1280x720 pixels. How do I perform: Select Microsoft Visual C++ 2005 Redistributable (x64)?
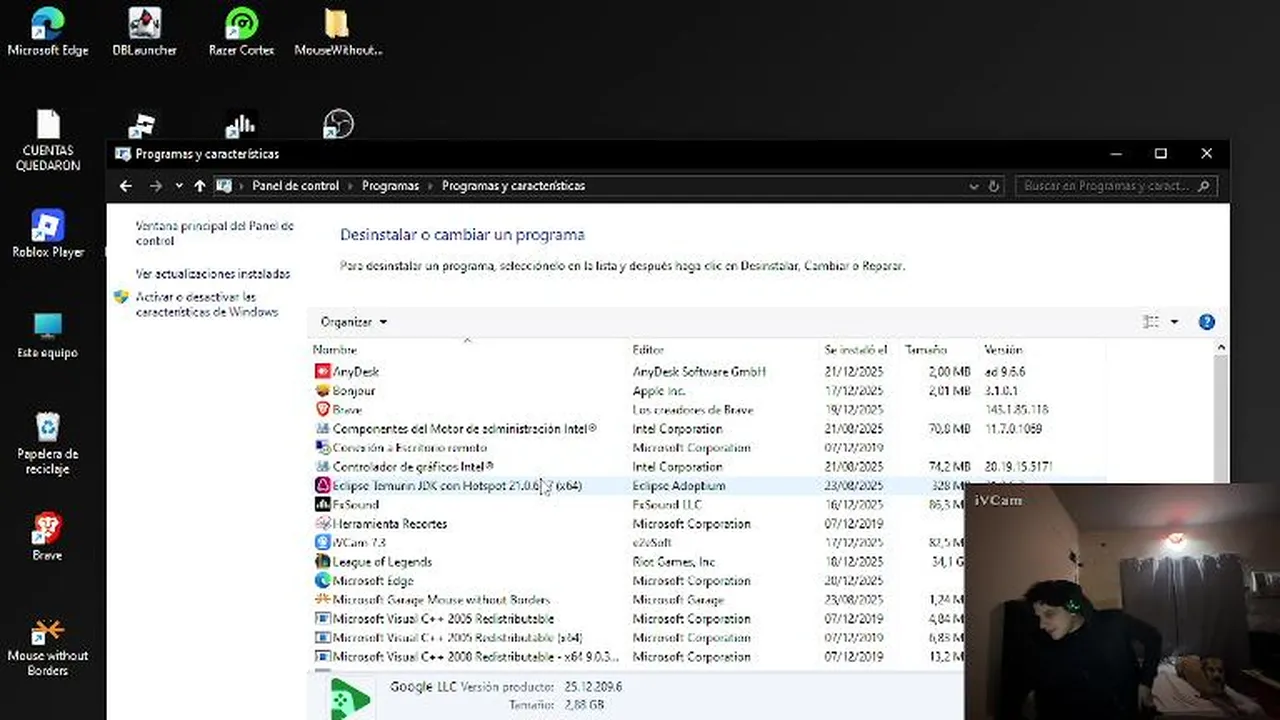[x=637, y=637]
